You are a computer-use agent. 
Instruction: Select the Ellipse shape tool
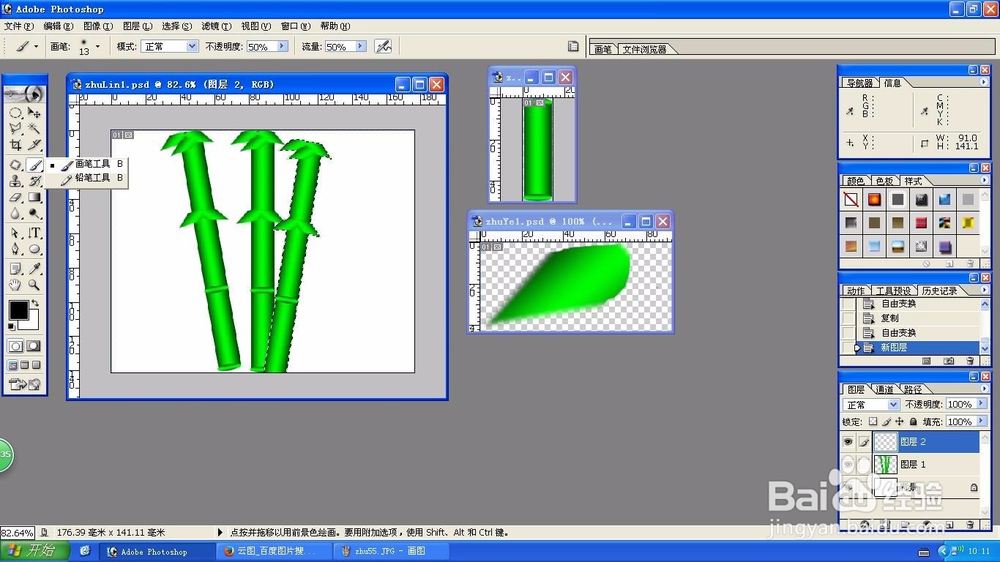[34, 249]
